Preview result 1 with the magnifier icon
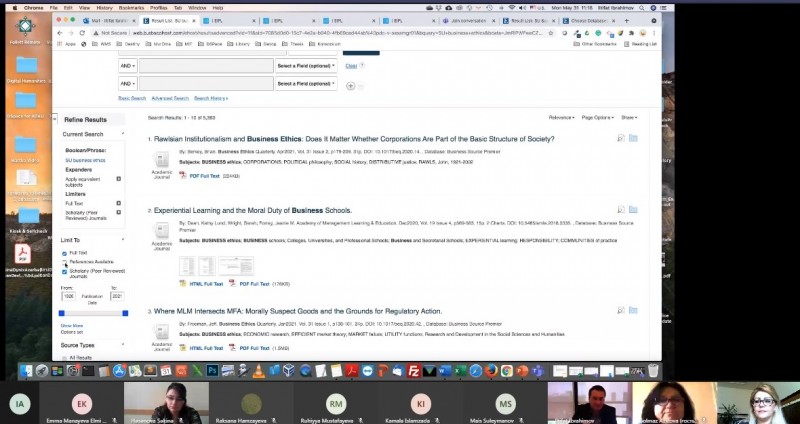Image resolution: width=800 pixels, height=424 pixels. point(621,138)
